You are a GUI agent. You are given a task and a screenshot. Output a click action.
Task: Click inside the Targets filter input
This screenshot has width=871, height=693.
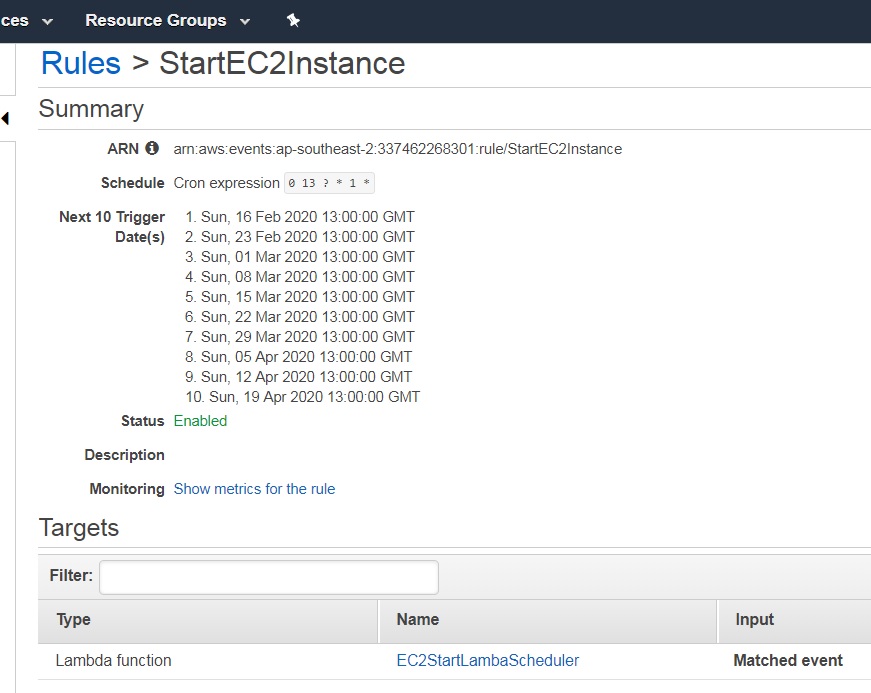tap(268, 577)
